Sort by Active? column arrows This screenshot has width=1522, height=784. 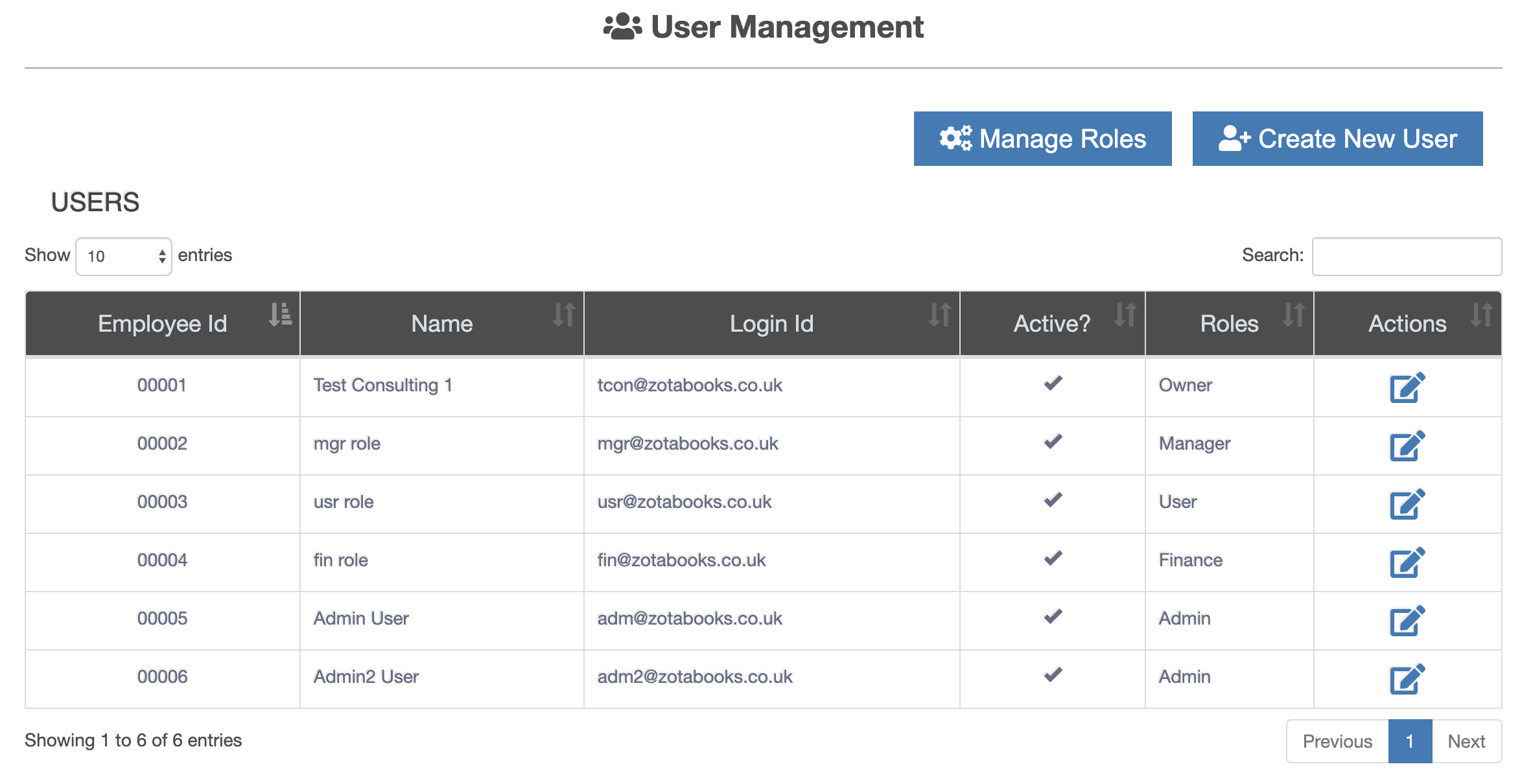[x=1125, y=315]
